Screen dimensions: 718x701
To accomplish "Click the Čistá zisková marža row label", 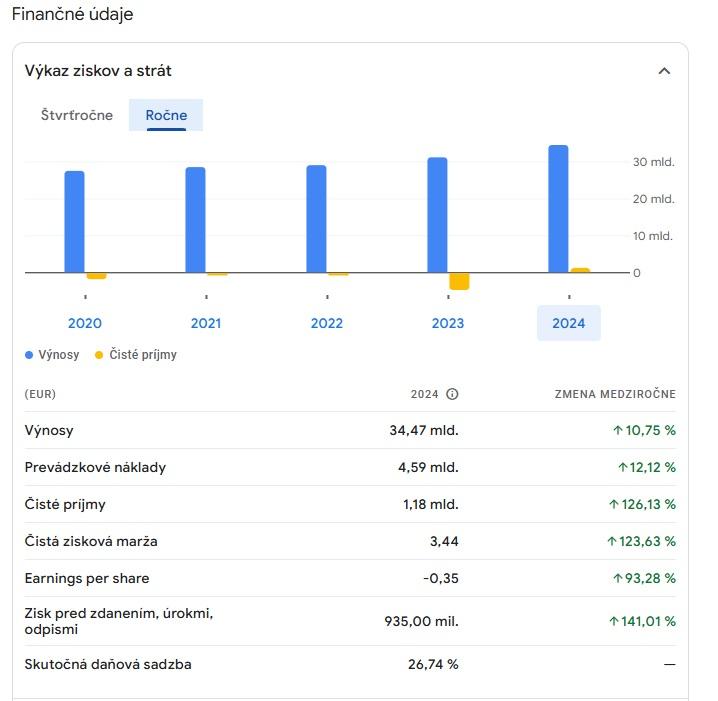I will click(91, 541).
